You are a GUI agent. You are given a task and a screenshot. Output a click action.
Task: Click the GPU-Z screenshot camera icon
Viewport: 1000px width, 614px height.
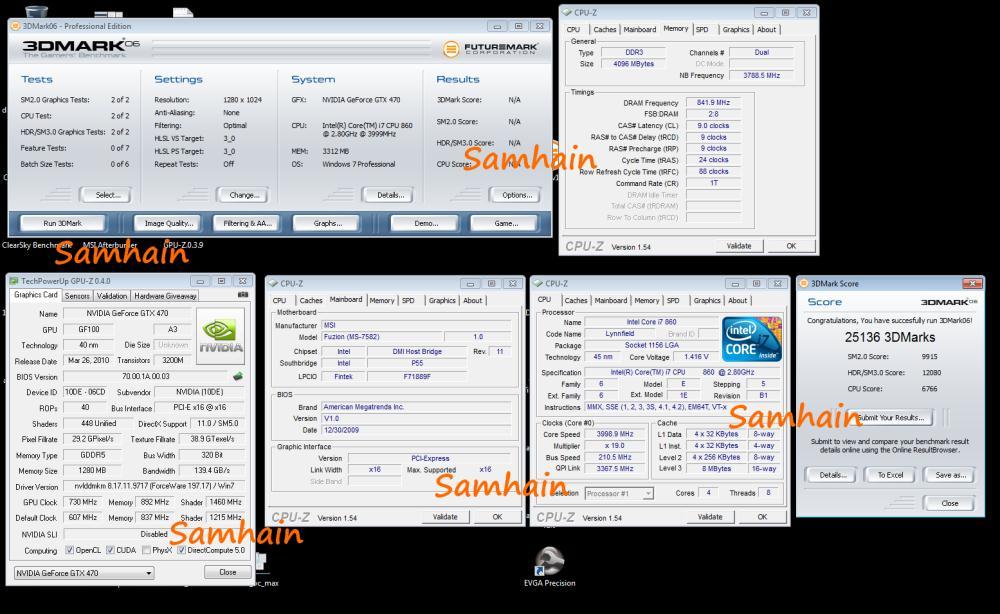pos(243,295)
